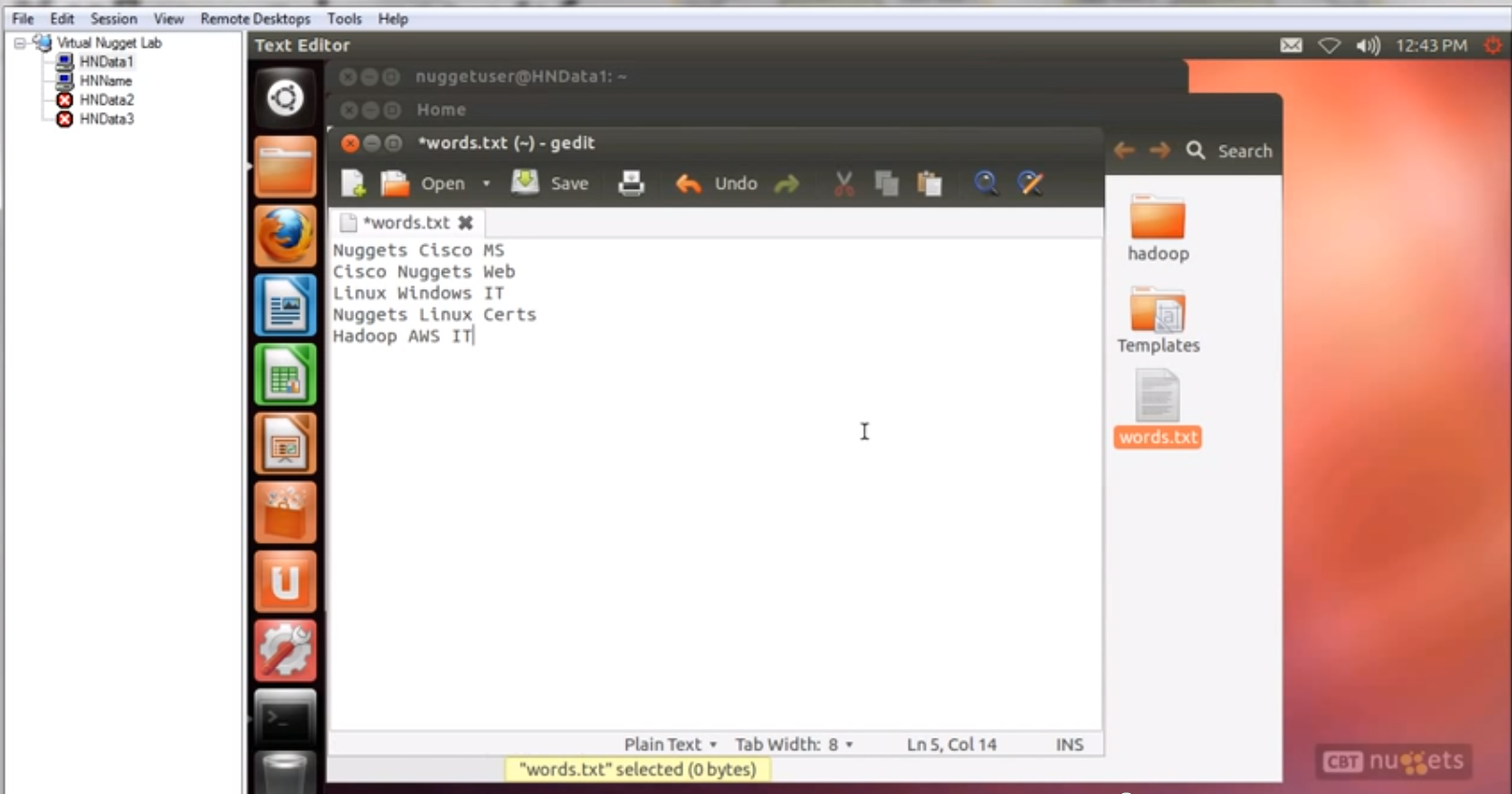The height and width of the screenshot is (794, 1512).
Task: Click the 'Linux Windows IT' line in editor
Action: [x=418, y=293]
